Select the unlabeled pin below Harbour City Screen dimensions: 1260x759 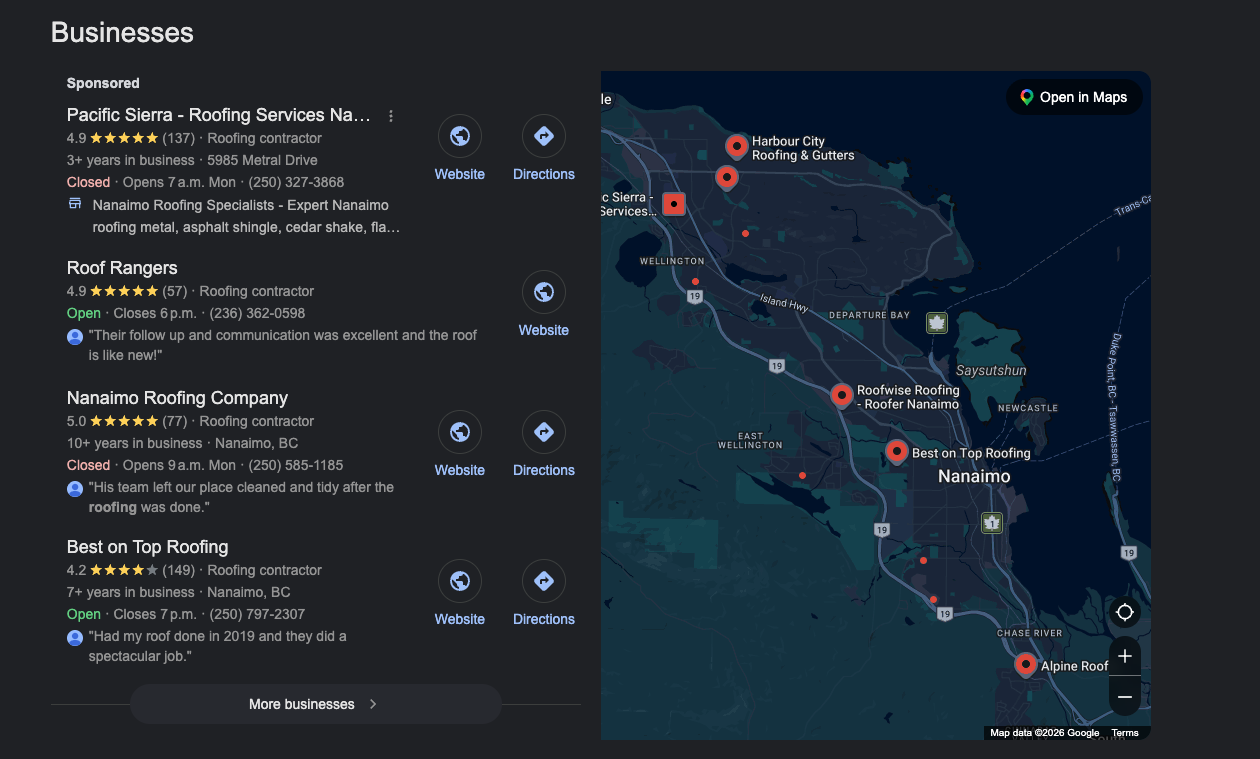[x=727, y=178]
